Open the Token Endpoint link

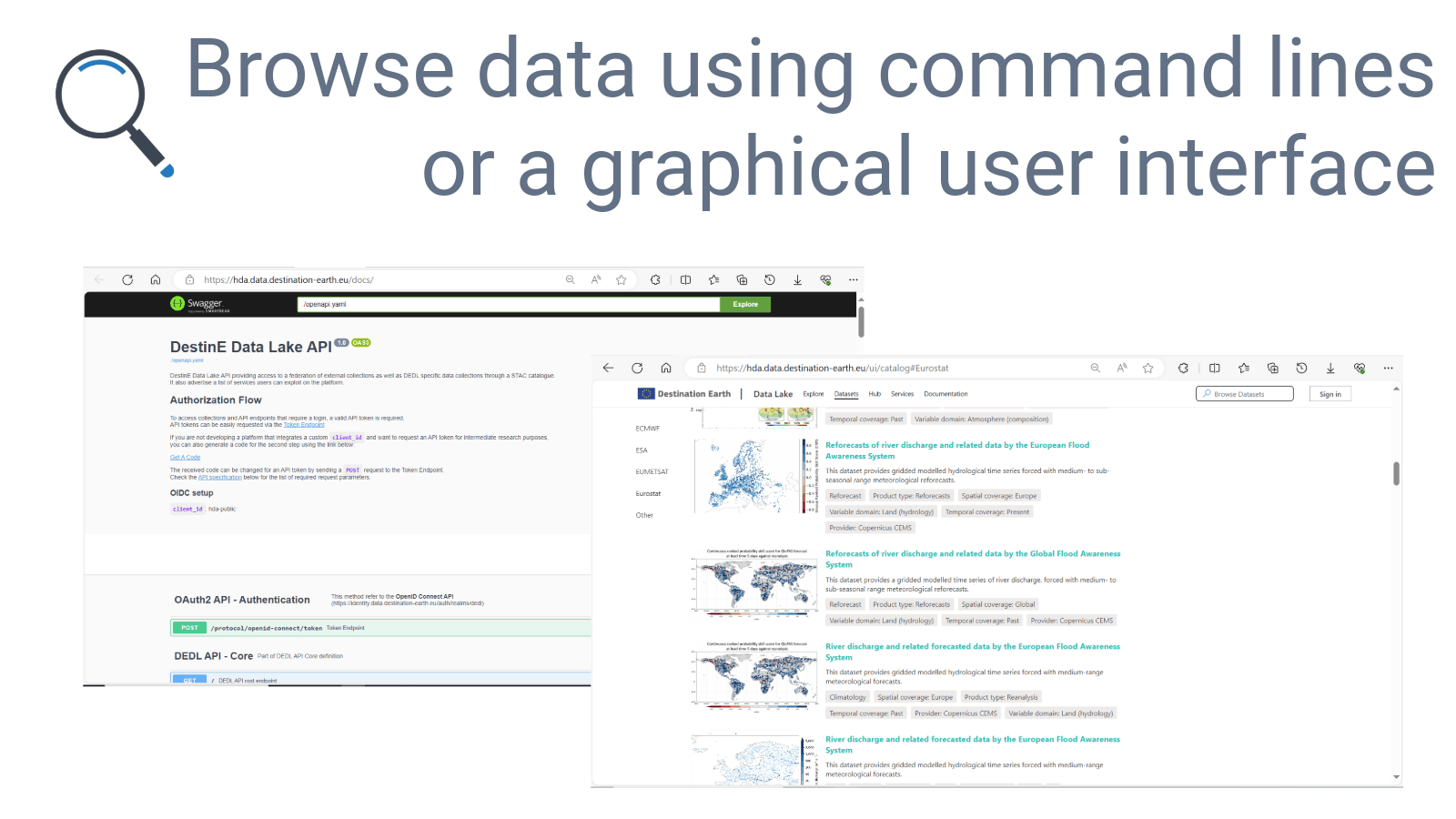tap(304, 425)
